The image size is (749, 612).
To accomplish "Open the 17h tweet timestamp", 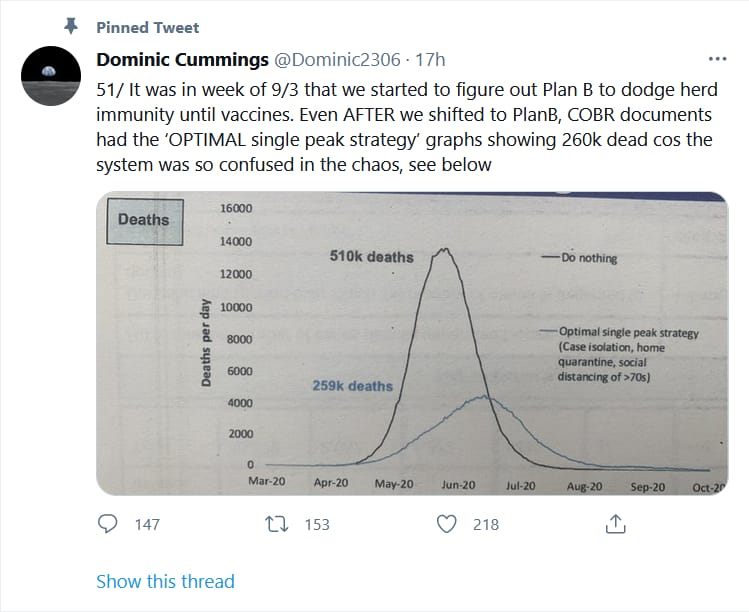I will pyautogui.click(x=430, y=60).
